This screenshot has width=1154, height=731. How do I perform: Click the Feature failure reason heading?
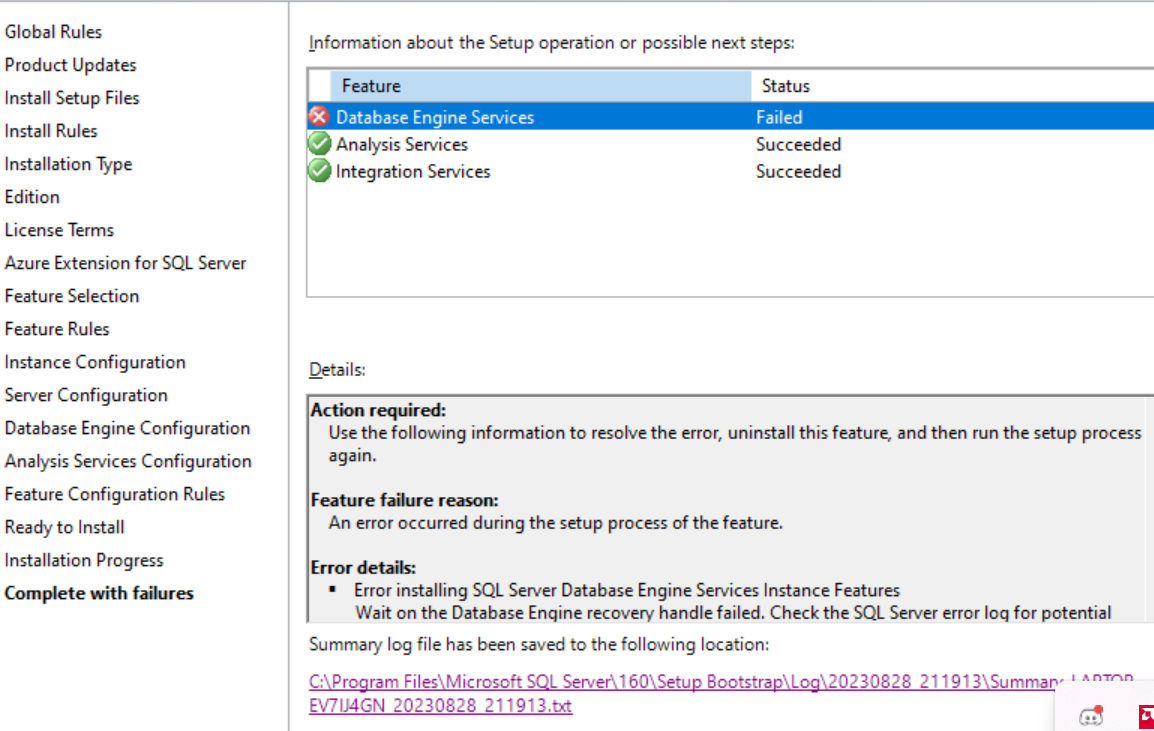[x=404, y=501]
